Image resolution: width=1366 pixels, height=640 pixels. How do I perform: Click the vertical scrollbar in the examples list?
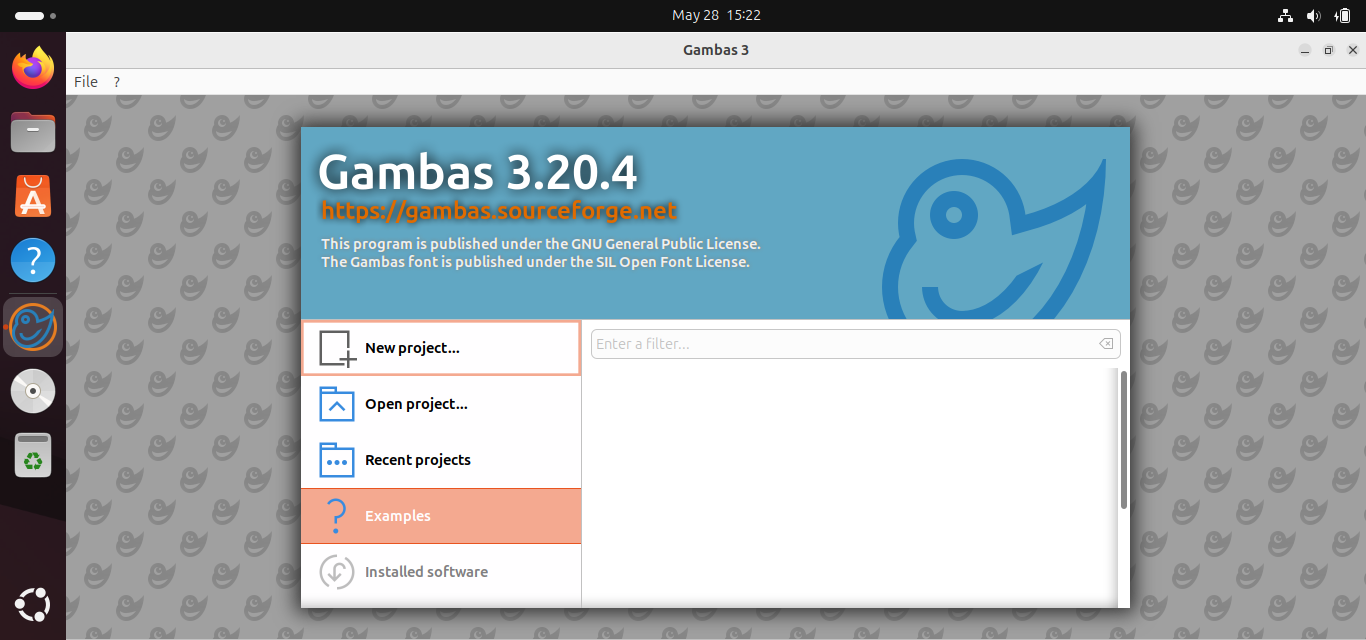(x=1124, y=440)
